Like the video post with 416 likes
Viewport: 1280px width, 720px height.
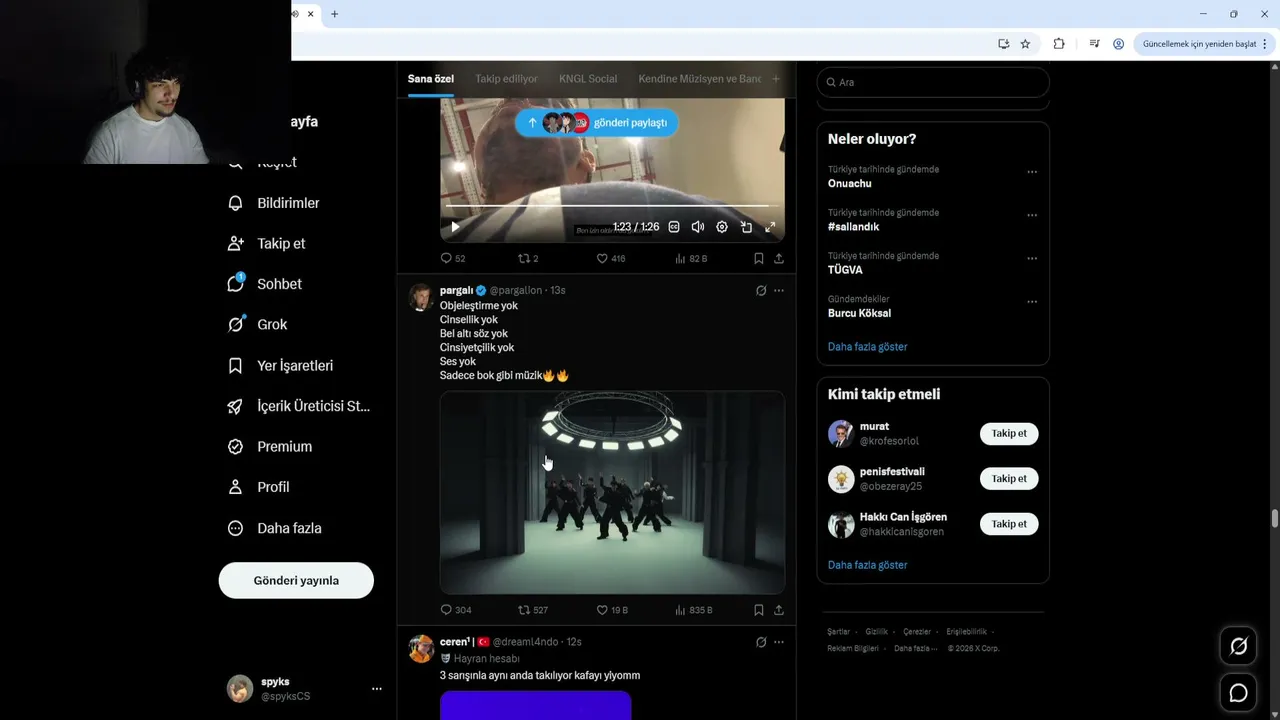tap(611, 258)
